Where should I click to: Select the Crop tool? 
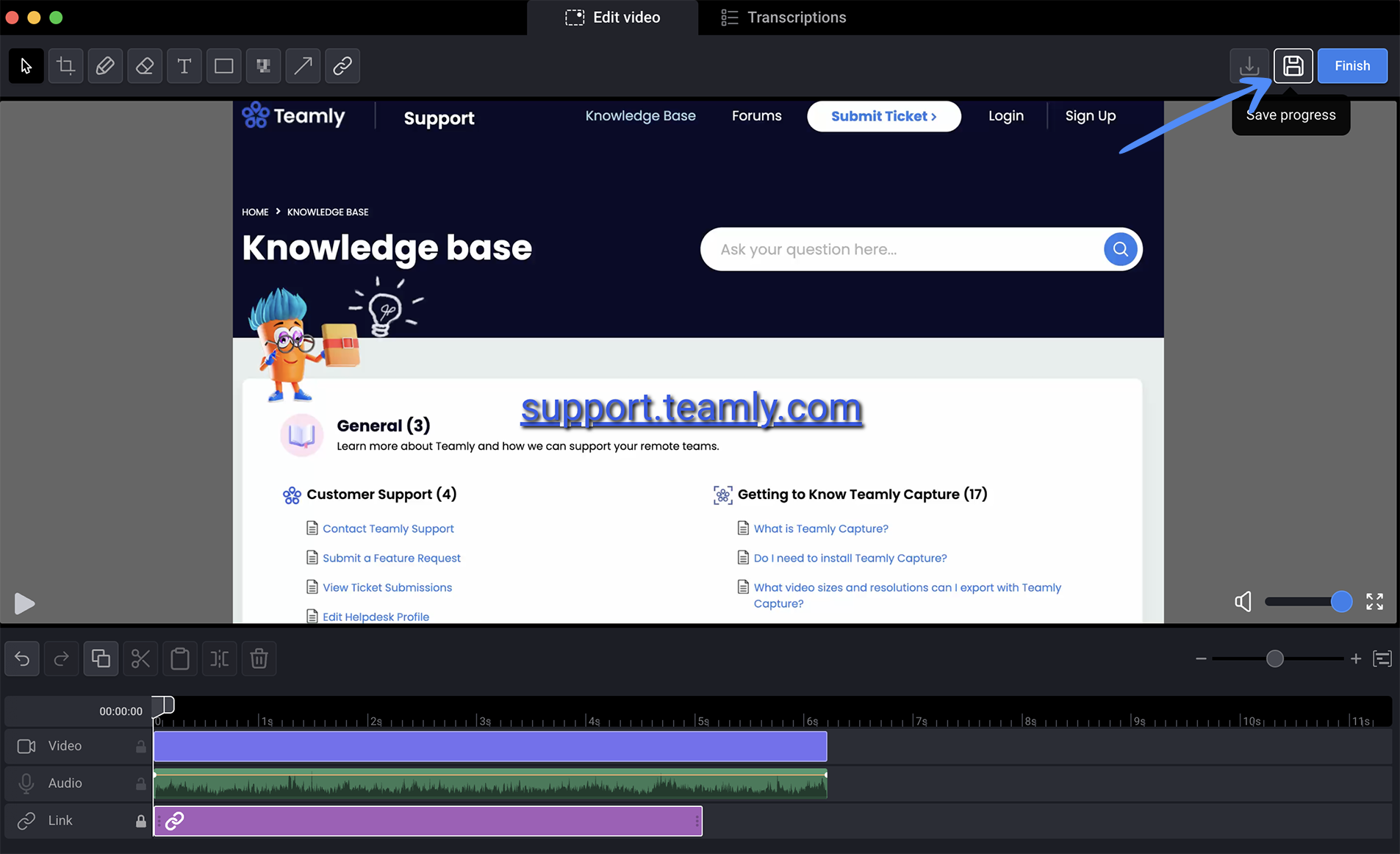65,66
